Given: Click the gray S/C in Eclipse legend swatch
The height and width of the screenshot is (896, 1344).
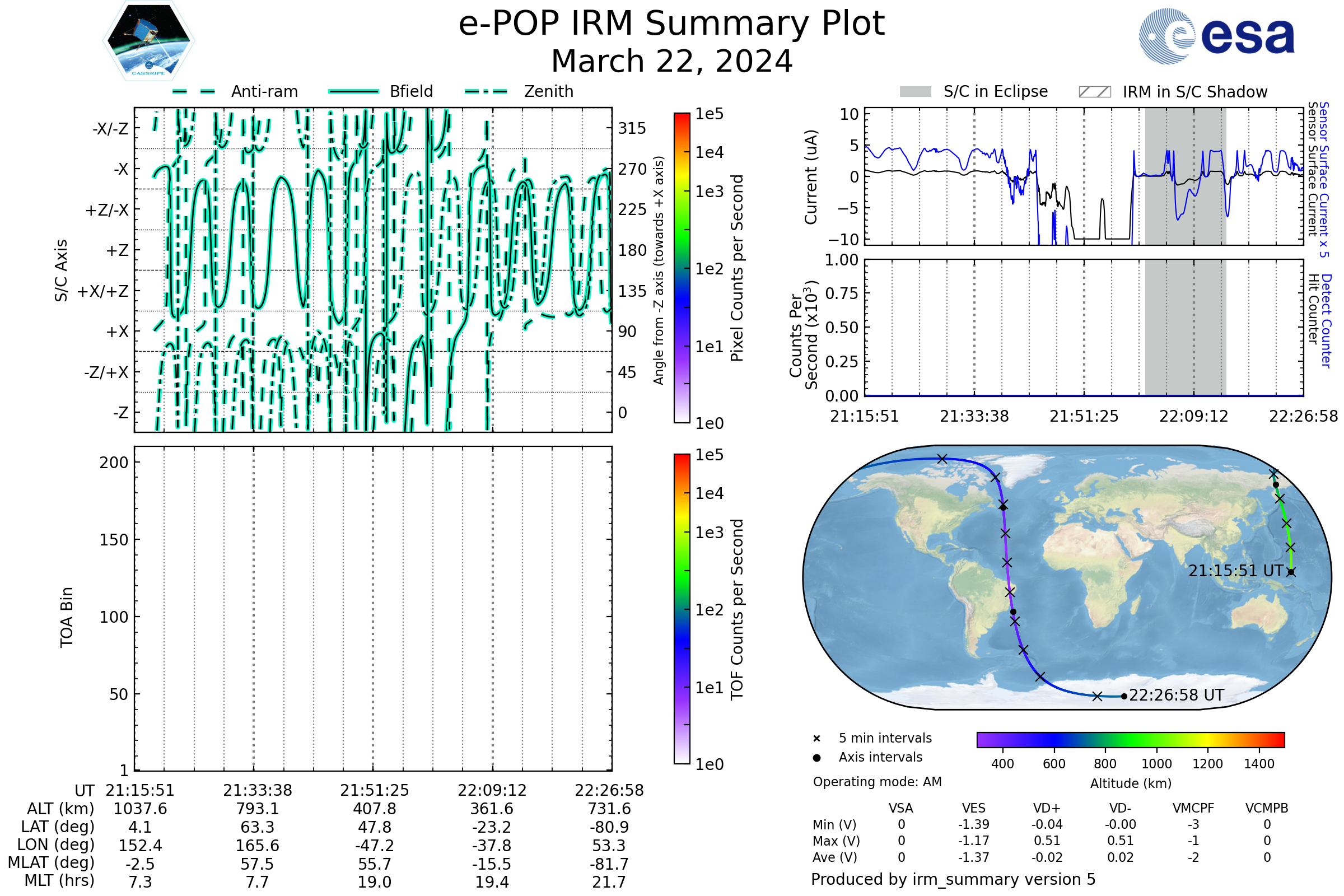Looking at the screenshot, I should (916, 92).
